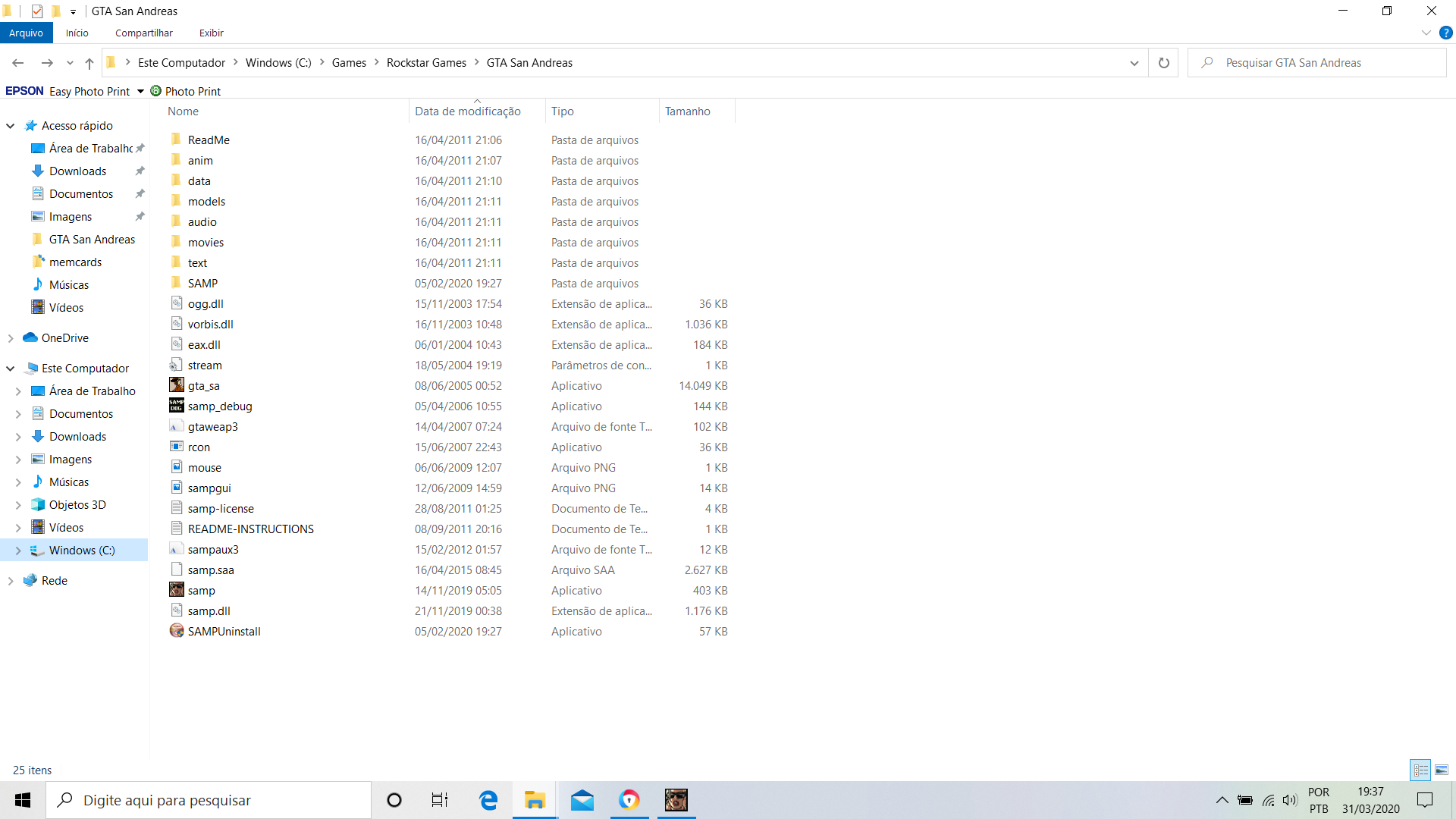This screenshot has width=1456, height=819.
Task: Navigate to Games in the breadcrumb
Action: coord(349,63)
